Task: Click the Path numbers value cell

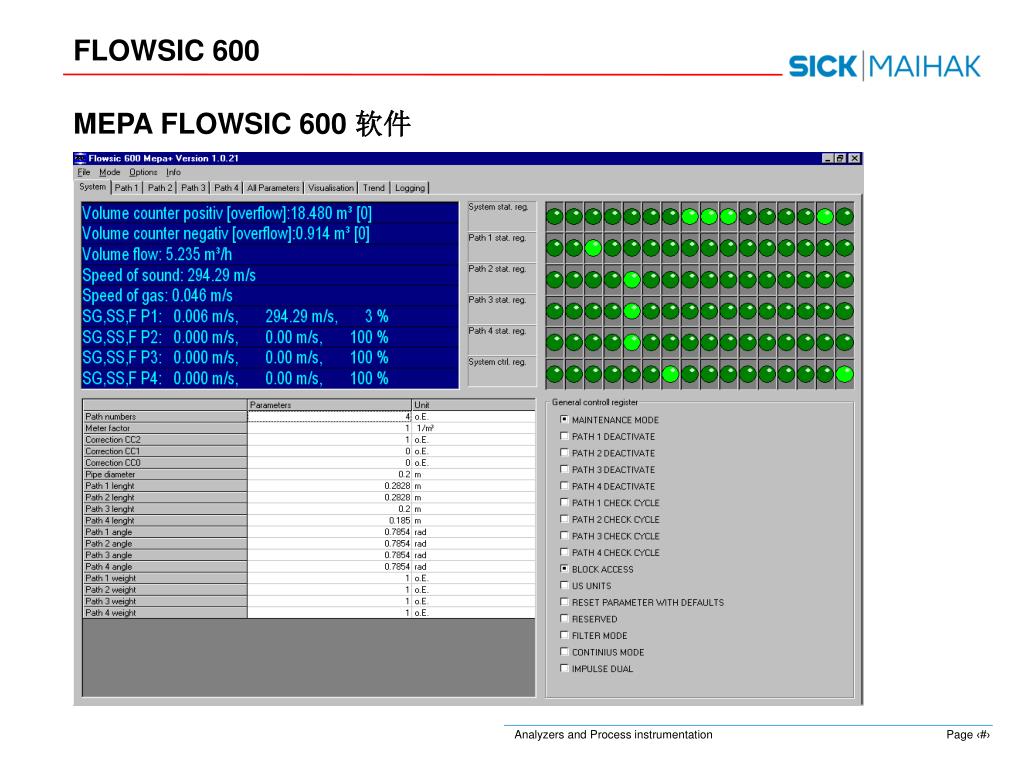Action: (x=330, y=417)
